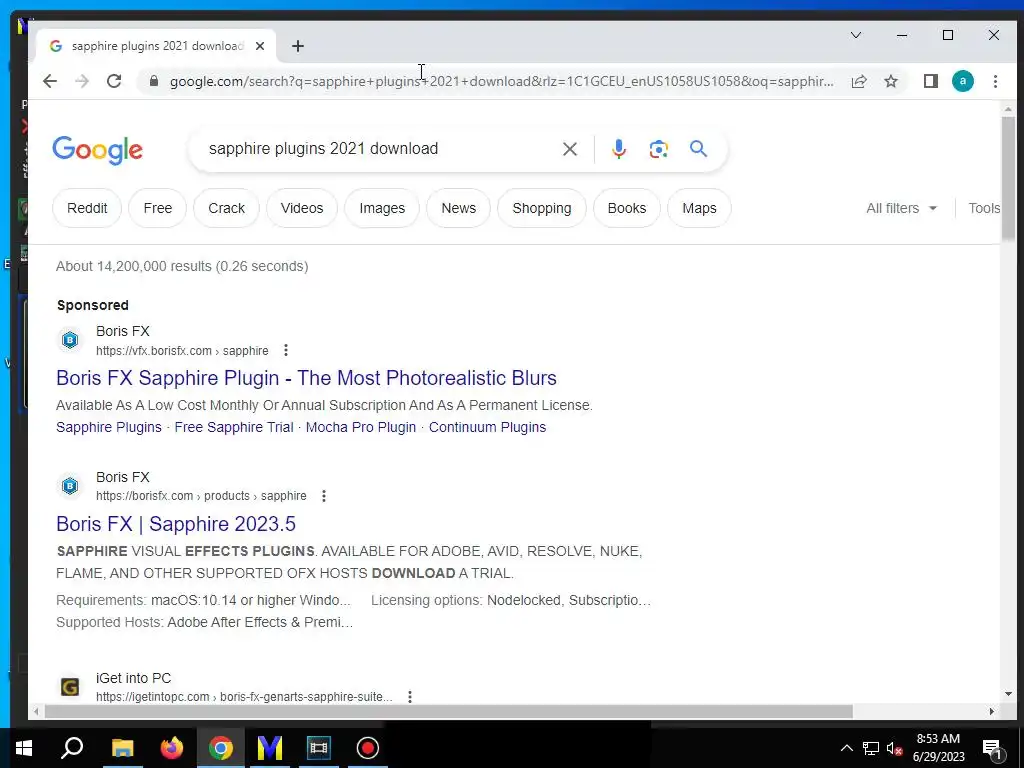Click the scroll right arrow
The image size is (1024, 768).
(992, 711)
